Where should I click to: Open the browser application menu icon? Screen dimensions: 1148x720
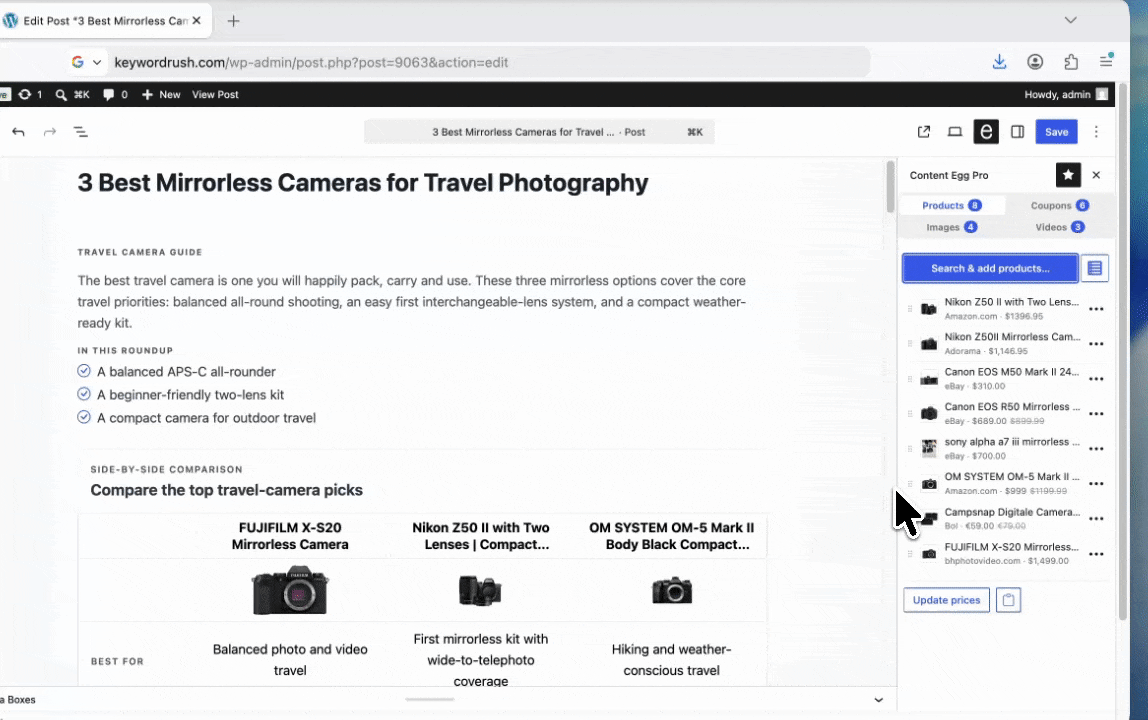1106,62
